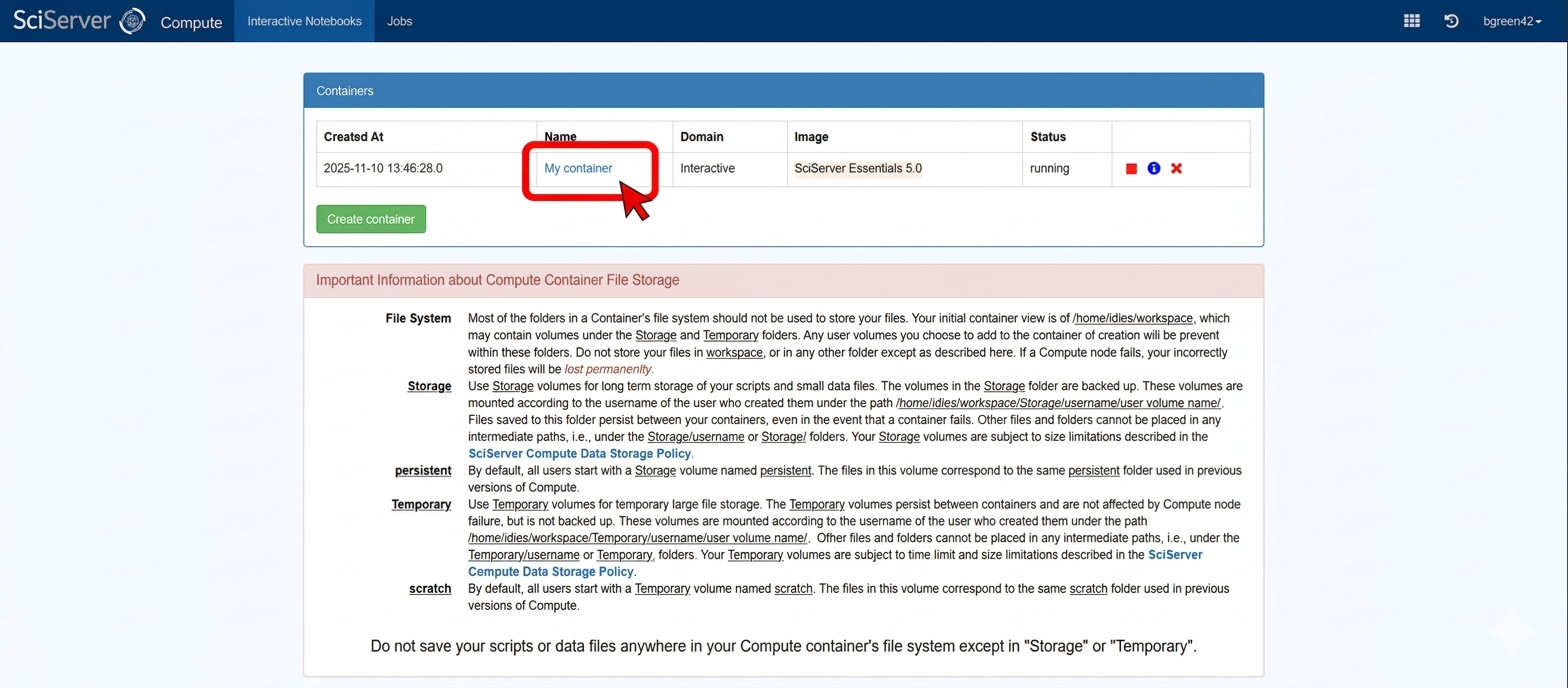This screenshot has height=688, width=1568.
Task: Click the Create container button
Action: 371,219
